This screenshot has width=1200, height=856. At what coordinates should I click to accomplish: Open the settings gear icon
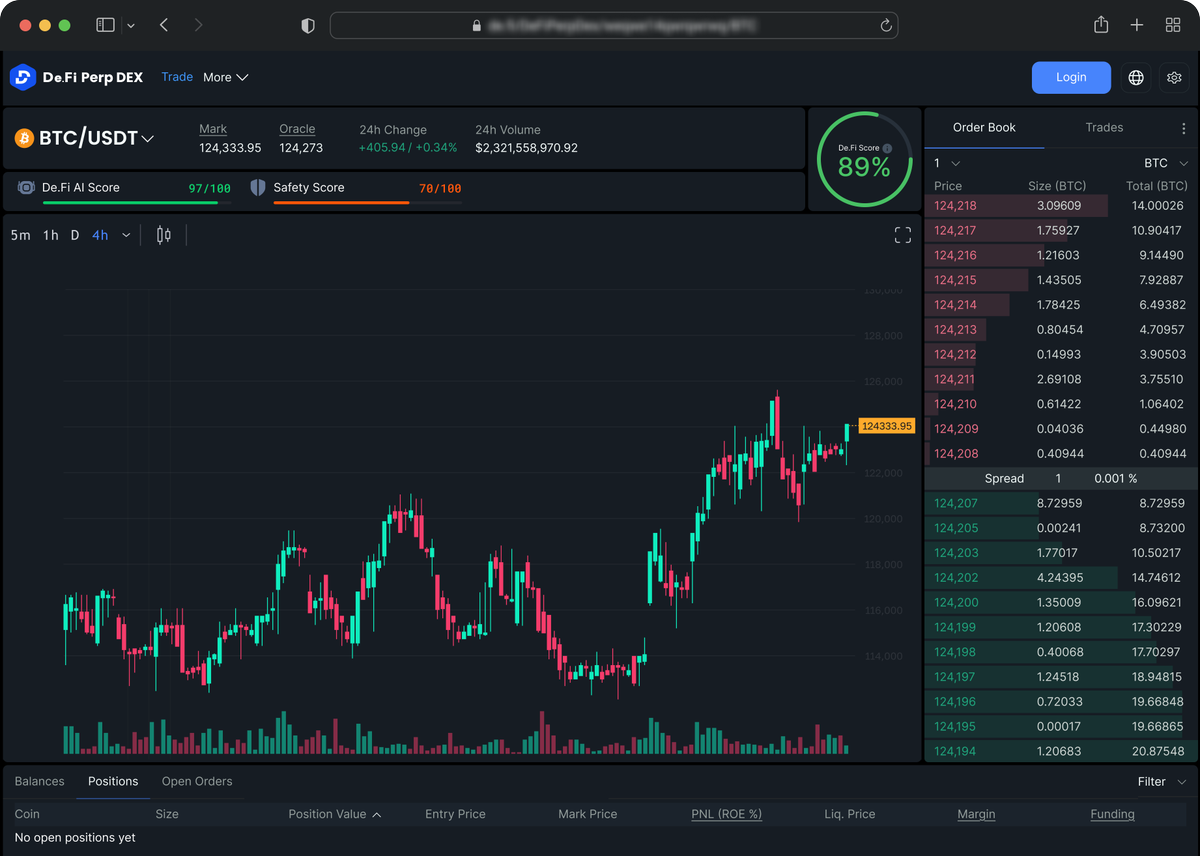[1174, 77]
